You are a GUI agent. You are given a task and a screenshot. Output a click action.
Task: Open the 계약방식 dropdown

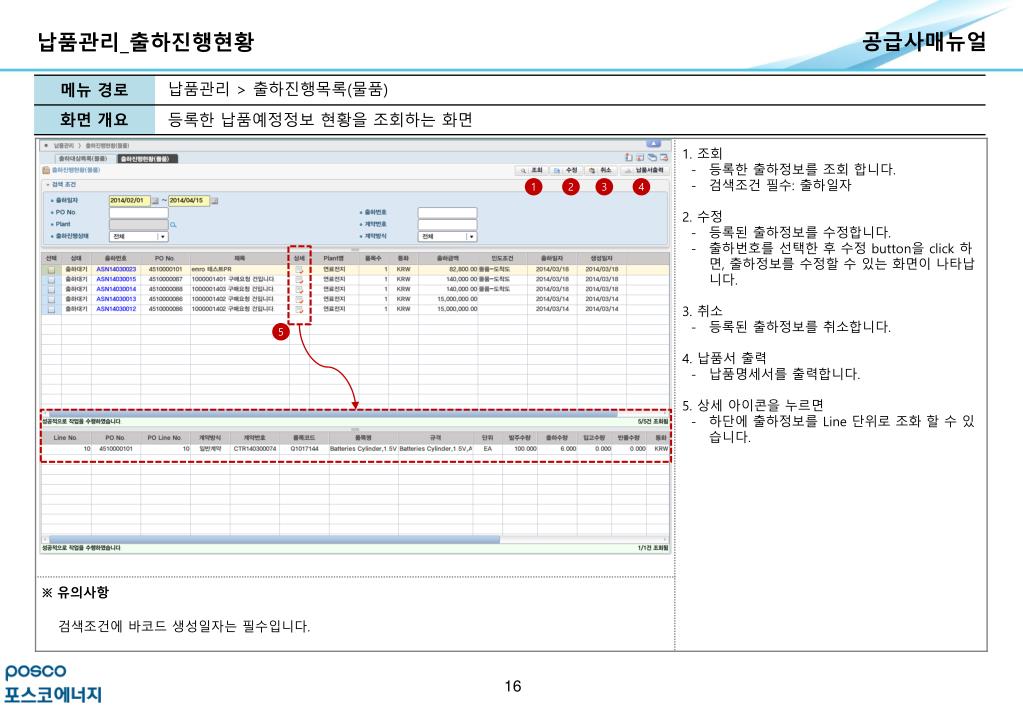[447, 236]
